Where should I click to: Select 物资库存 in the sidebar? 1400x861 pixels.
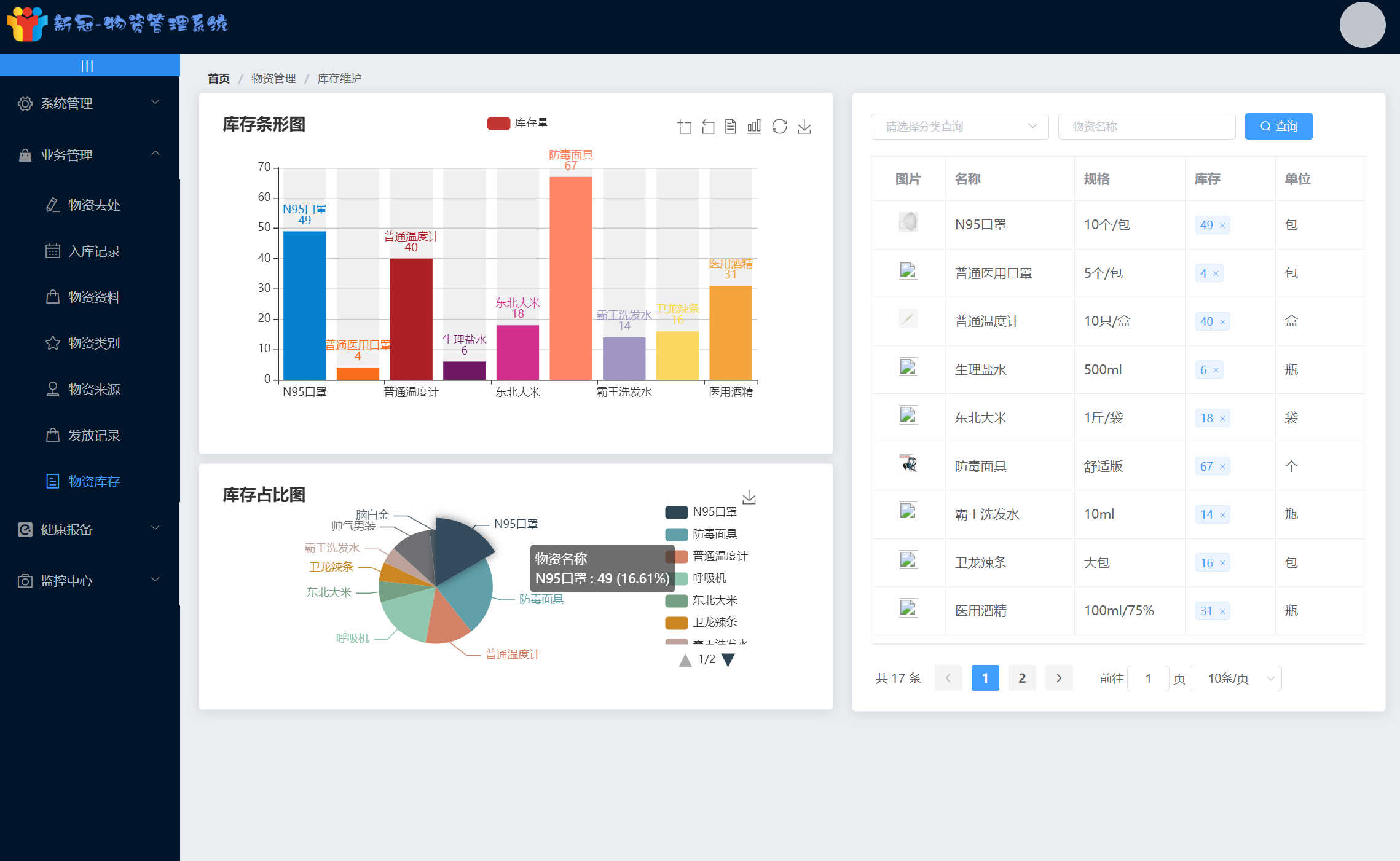[90, 481]
